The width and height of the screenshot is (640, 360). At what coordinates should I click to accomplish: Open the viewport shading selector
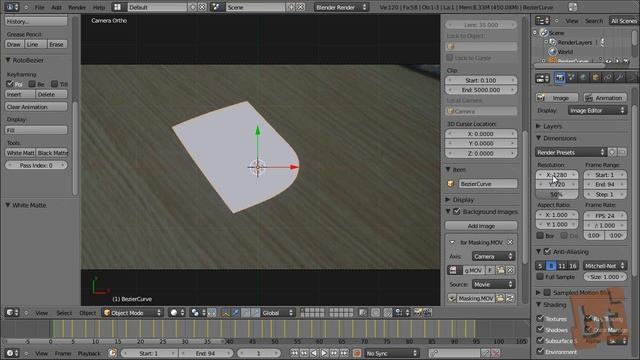point(178,313)
